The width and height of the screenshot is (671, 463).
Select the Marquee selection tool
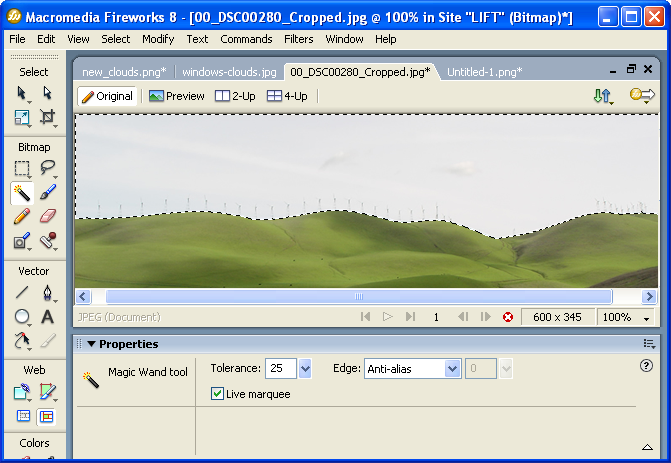[22, 168]
